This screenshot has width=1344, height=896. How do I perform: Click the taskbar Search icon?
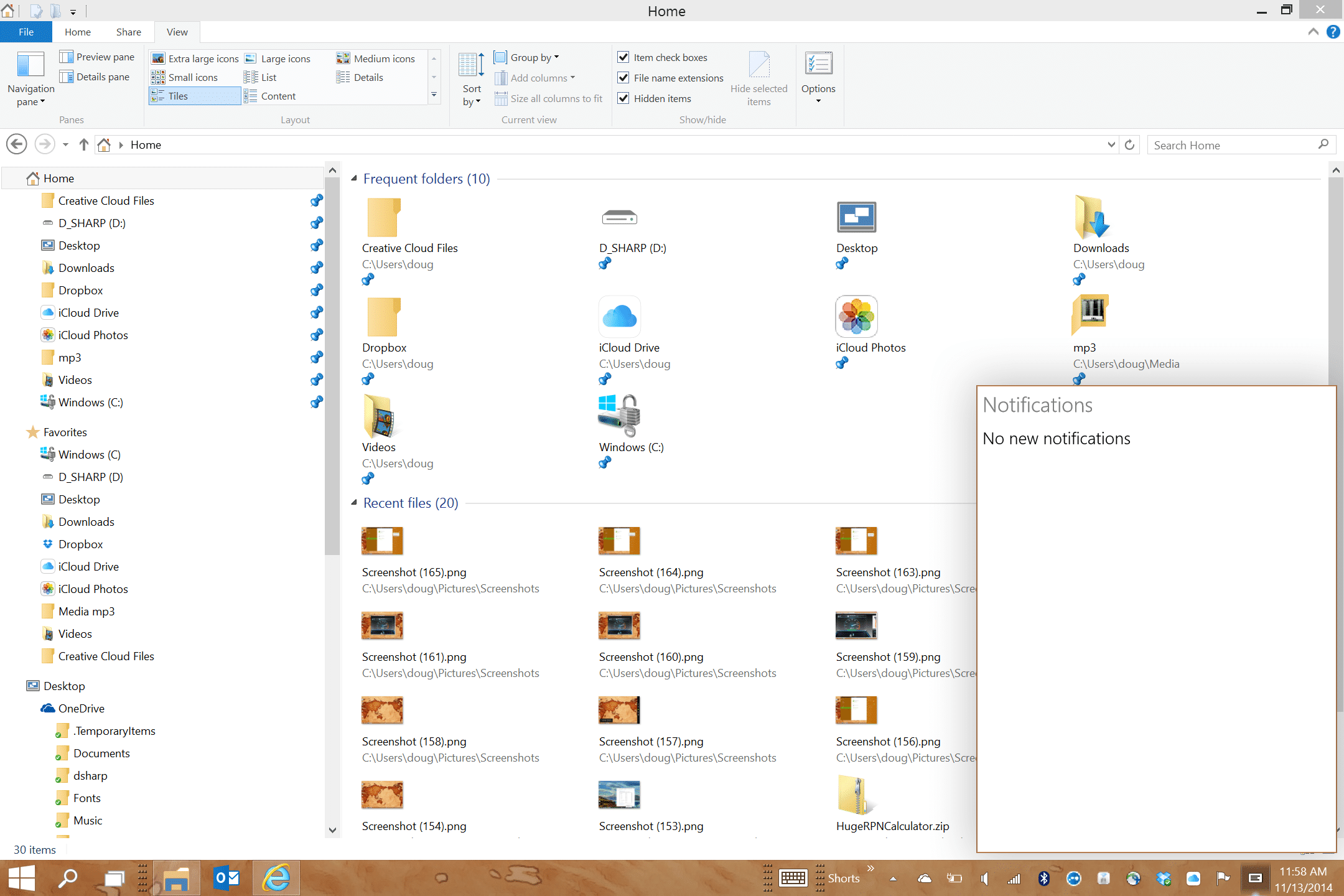point(67,878)
